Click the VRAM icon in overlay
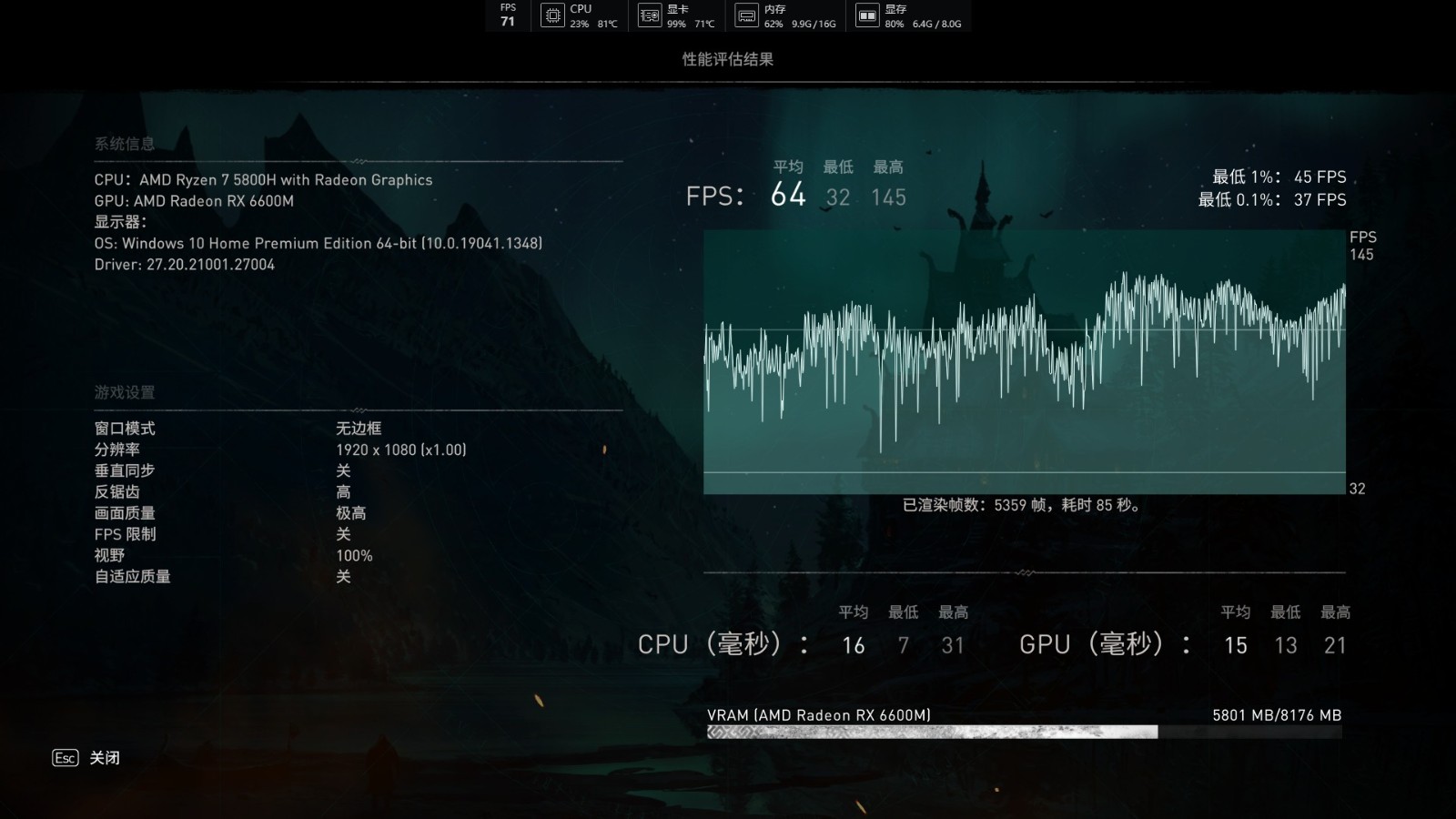1456x819 pixels. click(x=867, y=15)
